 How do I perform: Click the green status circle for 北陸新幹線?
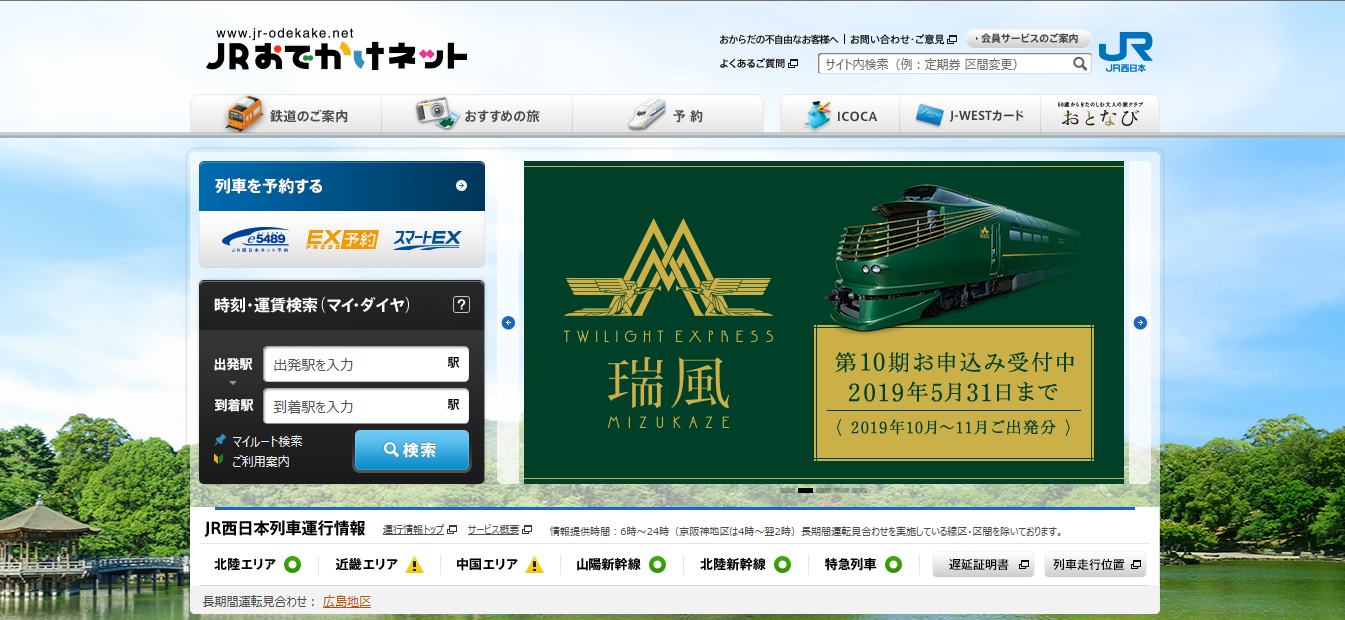tap(782, 565)
